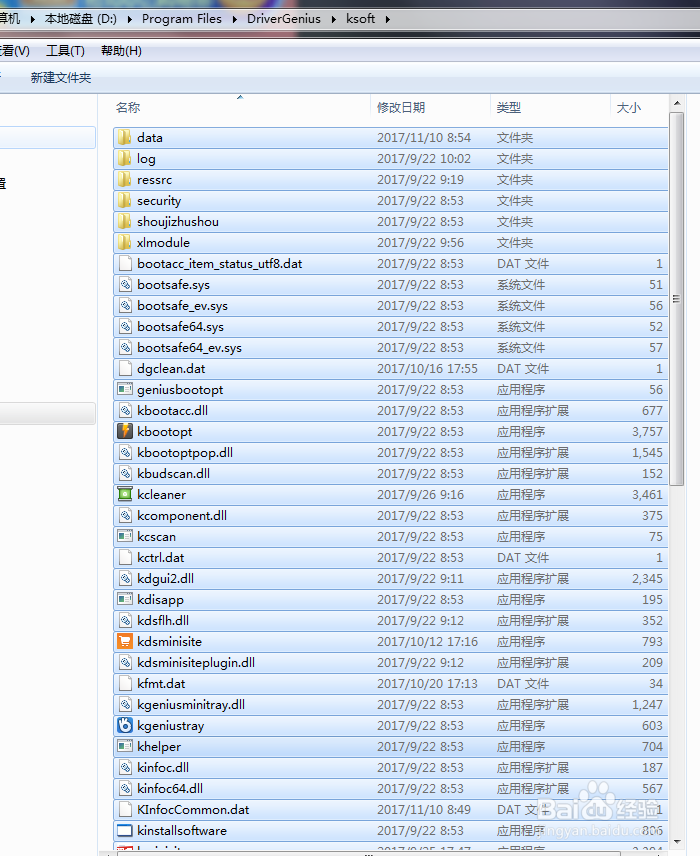Screen dimensions: 700x856
Task: Click date 2017/11/10 8:54 of data folder
Action: click(x=424, y=138)
